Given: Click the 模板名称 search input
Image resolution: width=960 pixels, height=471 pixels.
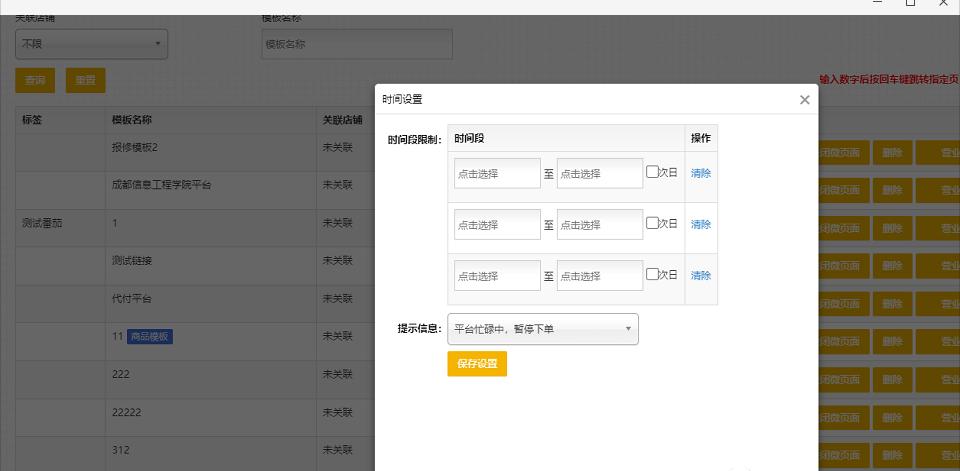Looking at the screenshot, I should [357, 44].
